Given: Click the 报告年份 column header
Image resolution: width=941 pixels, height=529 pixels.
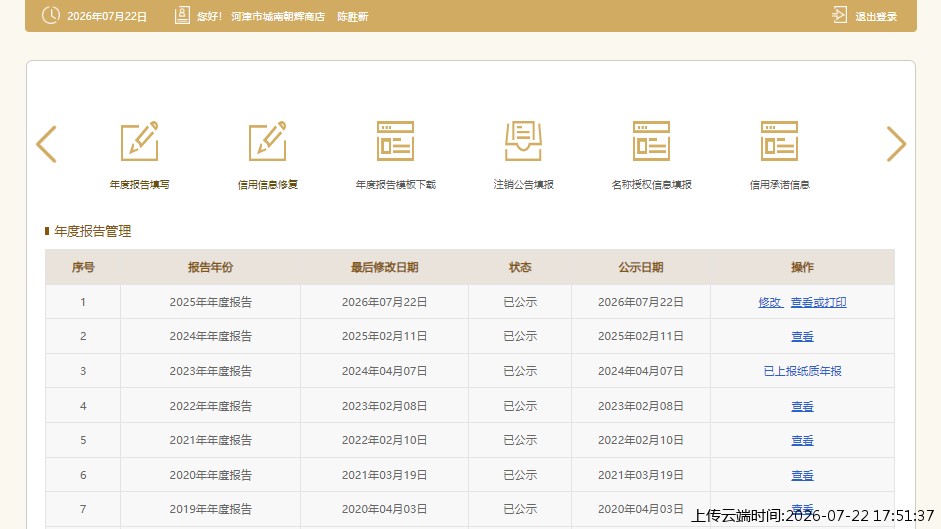Looking at the screenshot, I should 210,267.
